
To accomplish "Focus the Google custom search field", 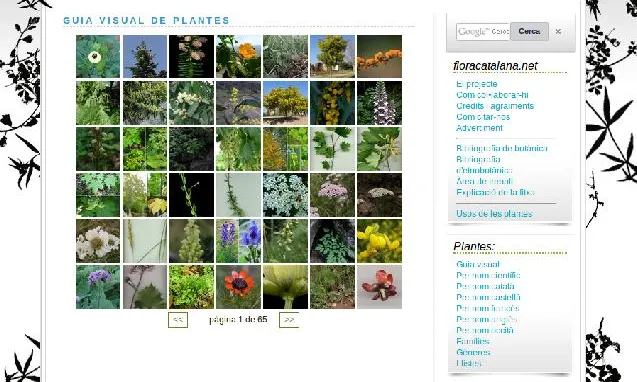I will 483,31.
